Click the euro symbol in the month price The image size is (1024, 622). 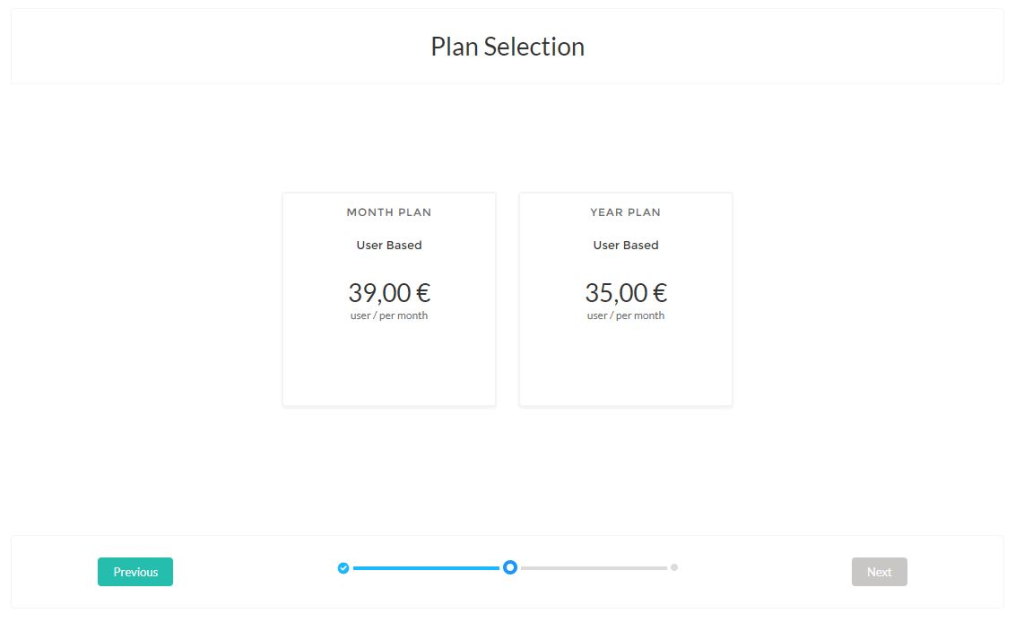[423, 293]
